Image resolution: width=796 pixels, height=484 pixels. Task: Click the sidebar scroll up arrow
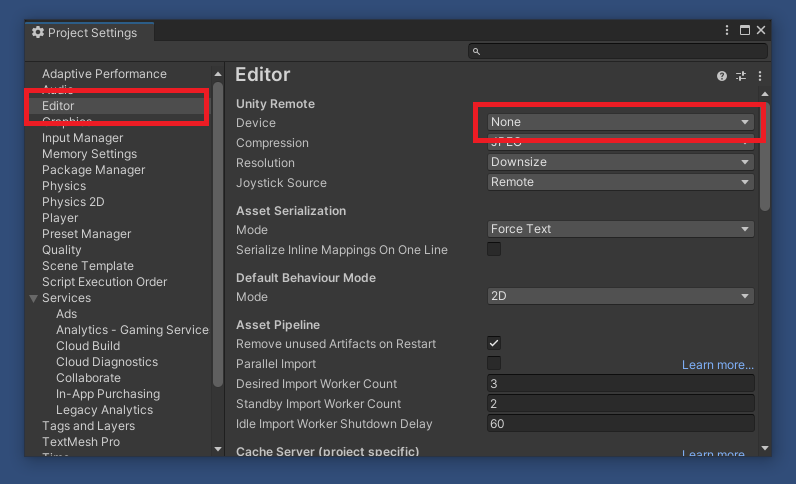point(218,74)
